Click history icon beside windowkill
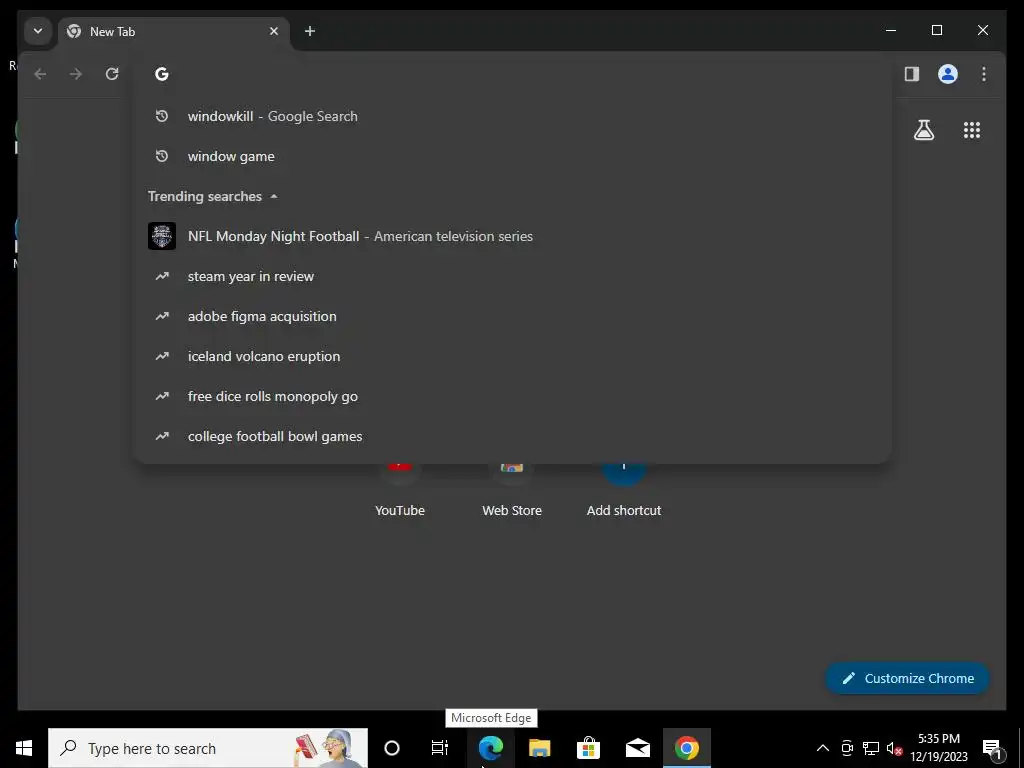1024x768 pixels. click(162, 116)
